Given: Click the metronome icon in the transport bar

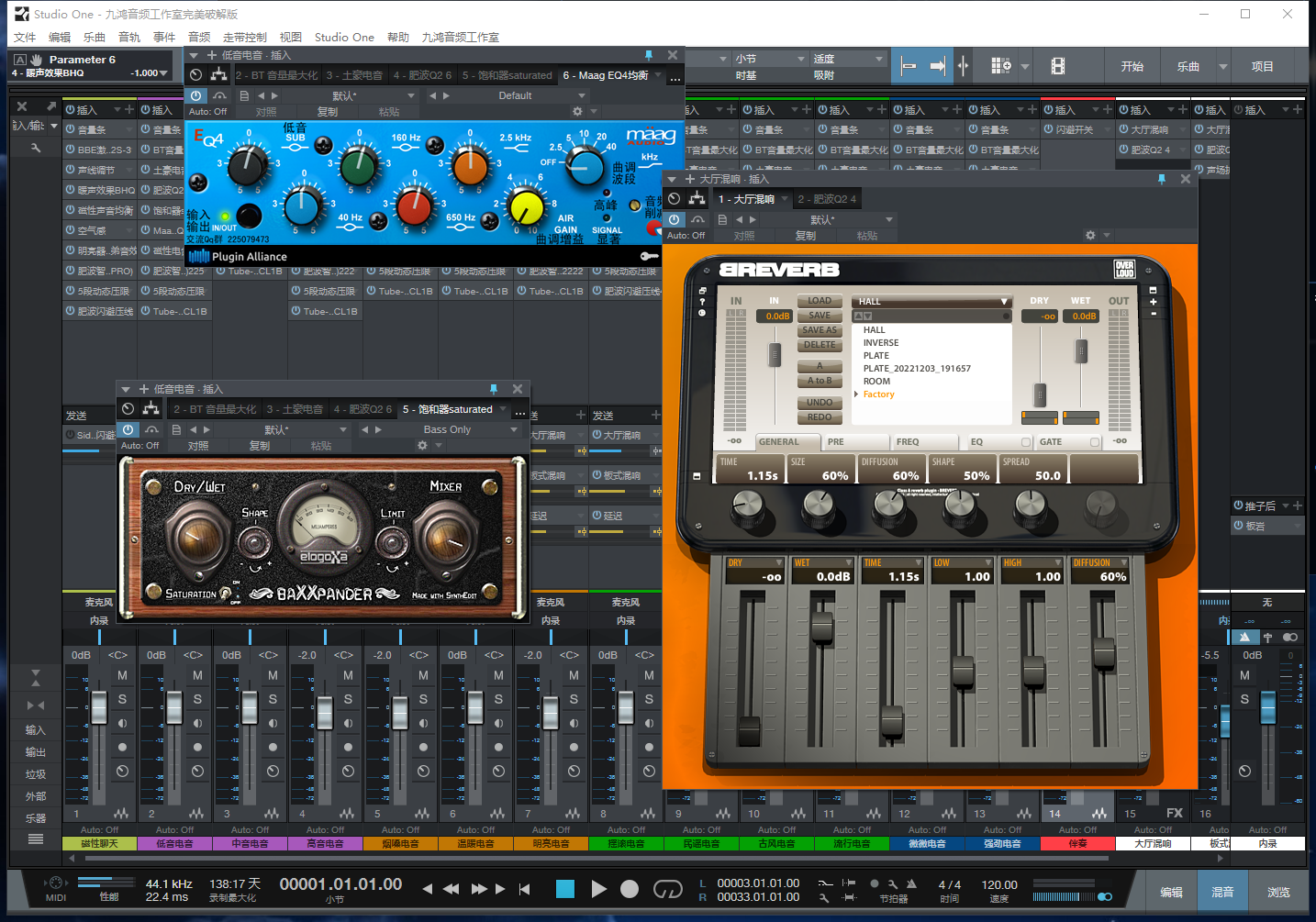Looking at the screenshot, I should pos(911,883).
